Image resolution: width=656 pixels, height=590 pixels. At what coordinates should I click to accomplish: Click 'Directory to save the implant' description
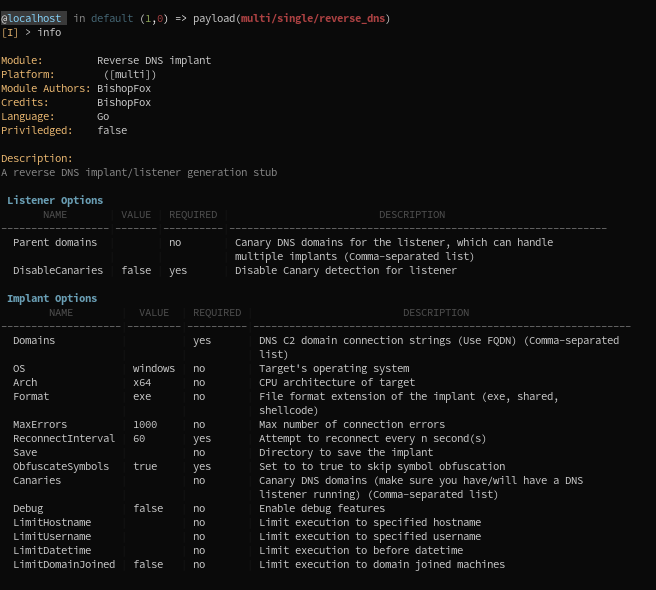coord(346,452)
